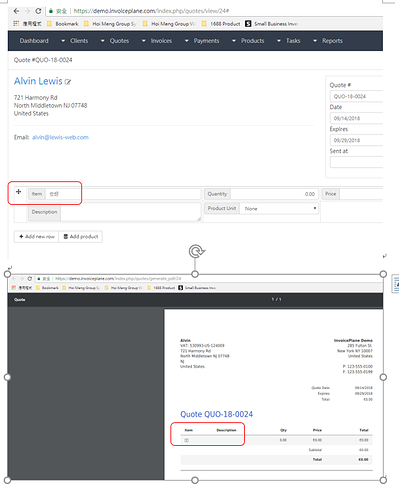Expand the Products dropdown menu
Screen dimensions: 399x500
point(248,41)
